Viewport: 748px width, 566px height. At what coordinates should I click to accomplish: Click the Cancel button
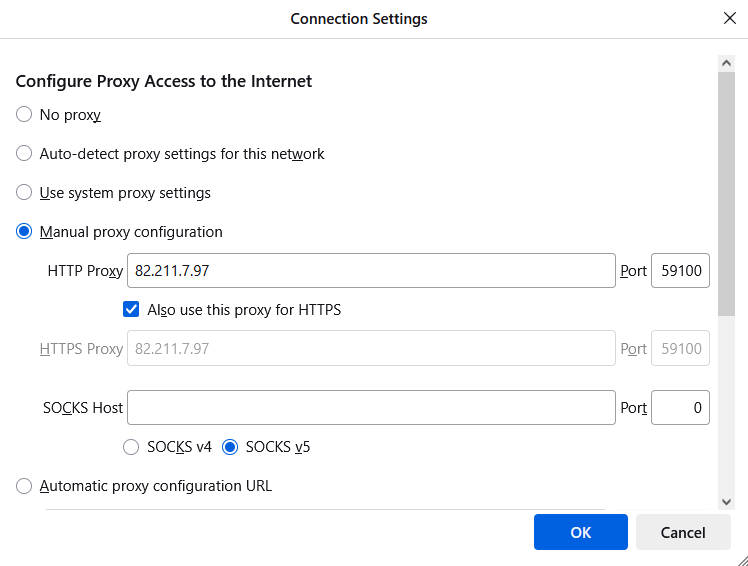click(x=683, y=532)
